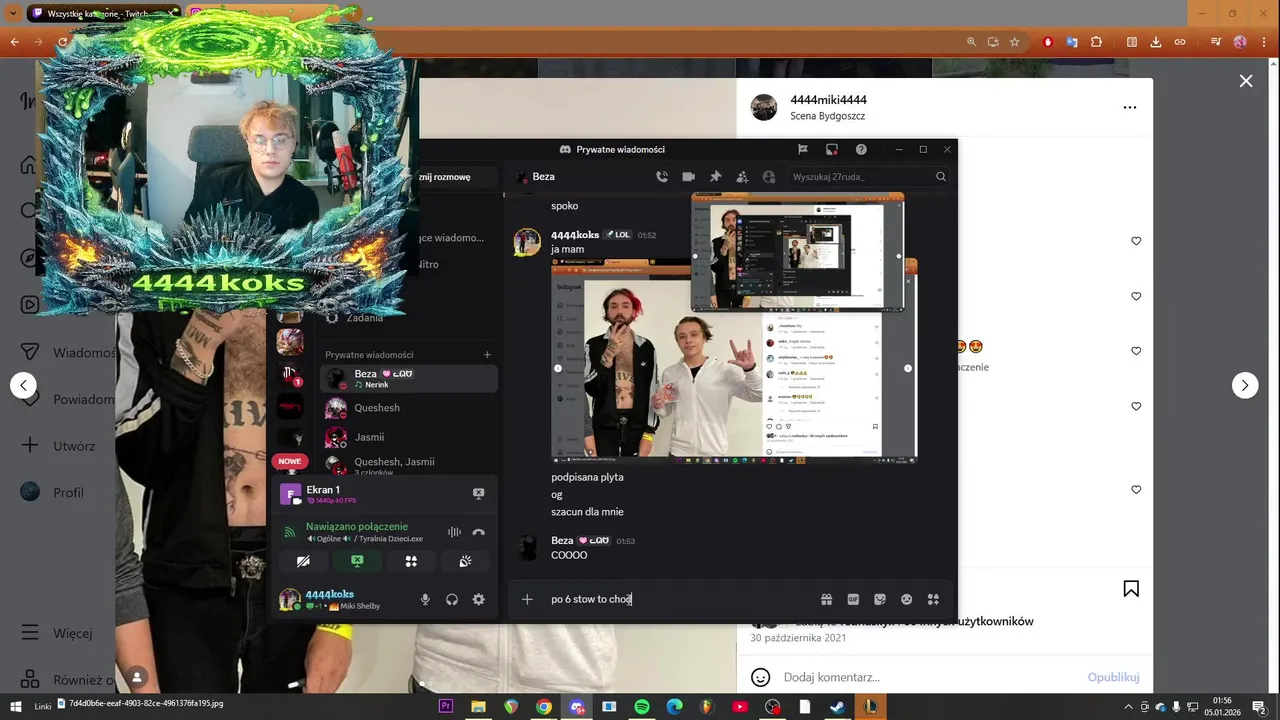Open the Queshesh direct message
The image size is (1280, 720).
408,408
